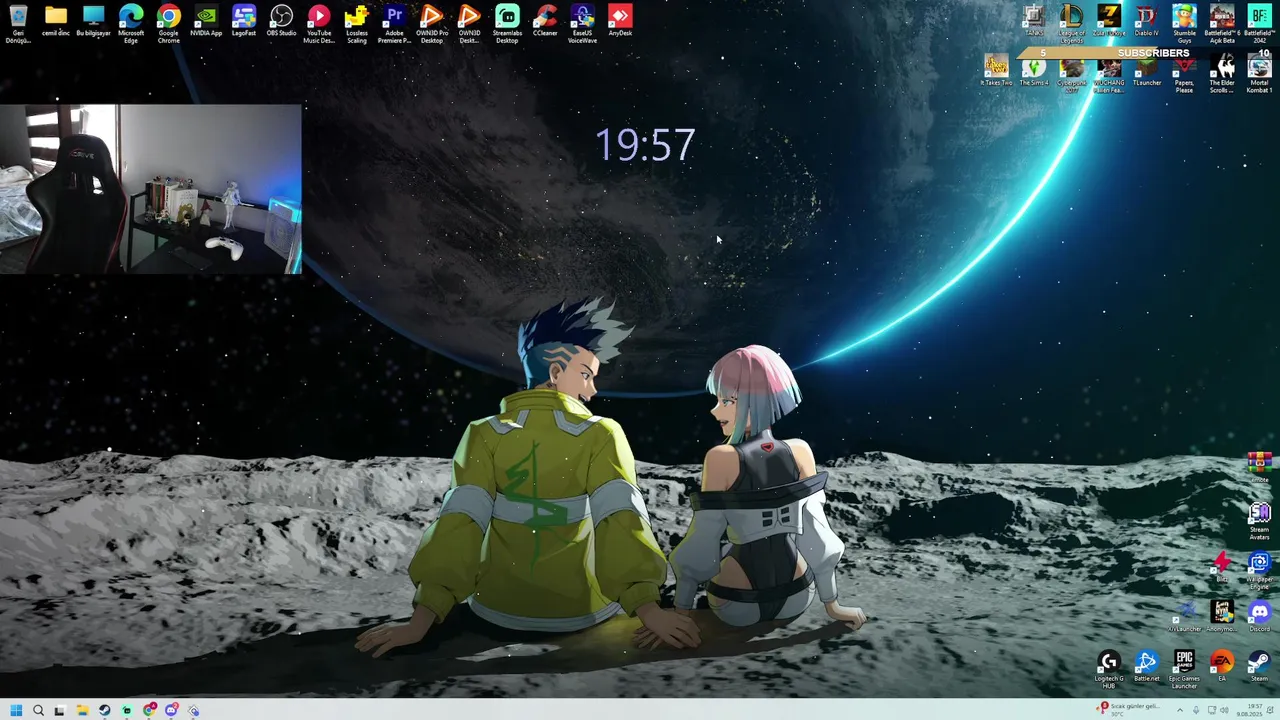Open weather widget showing Sıcak günler
The image size is (1280, 720).
(1130, 709)
